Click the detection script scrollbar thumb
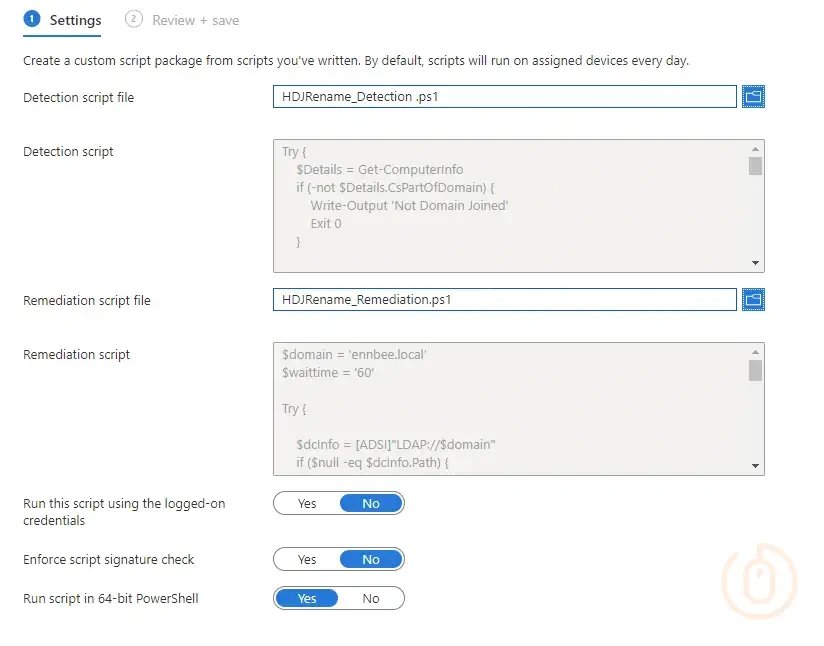824x646 pixels. pos(755,166)
